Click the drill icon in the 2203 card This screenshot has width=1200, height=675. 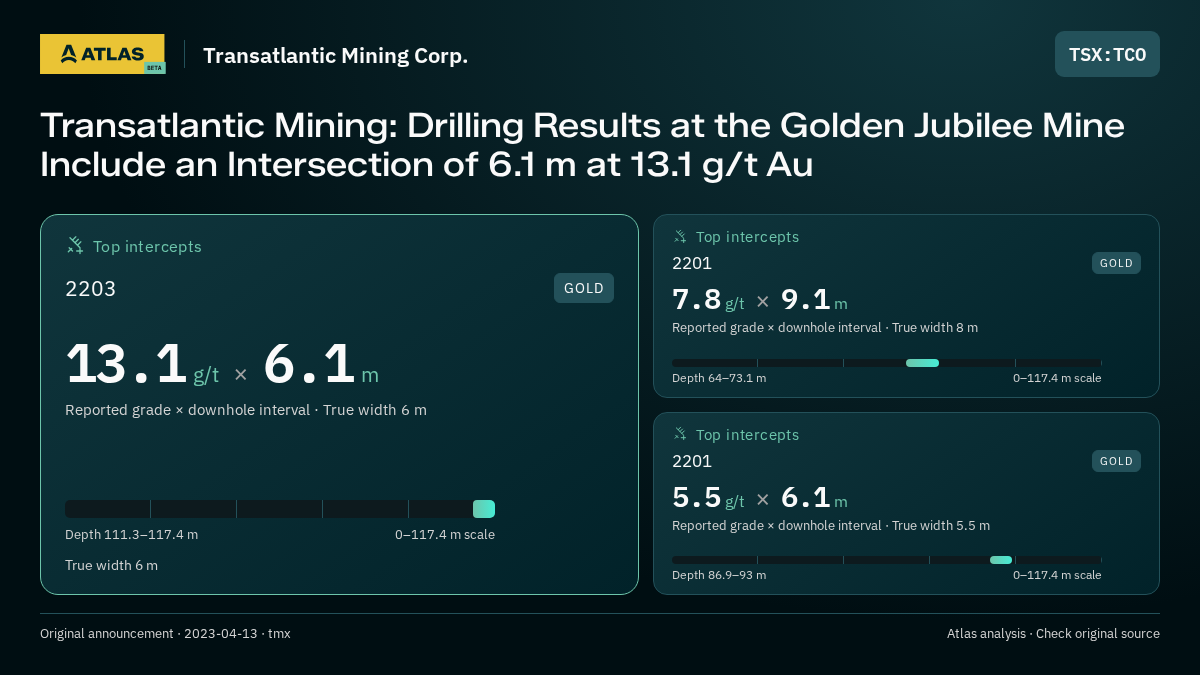75,245
